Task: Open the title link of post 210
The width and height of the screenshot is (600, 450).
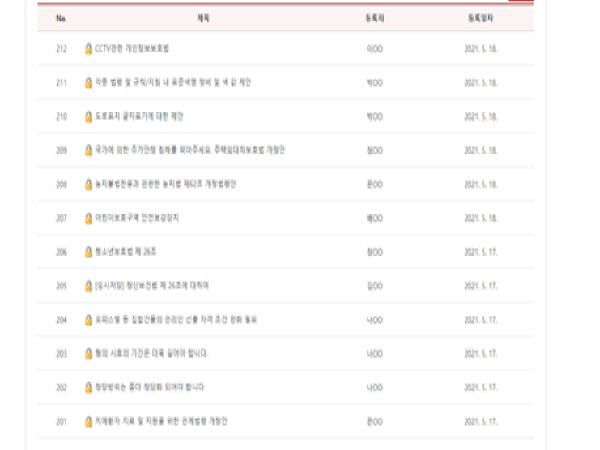Action: pyautogui.click(x=139, y=116)
